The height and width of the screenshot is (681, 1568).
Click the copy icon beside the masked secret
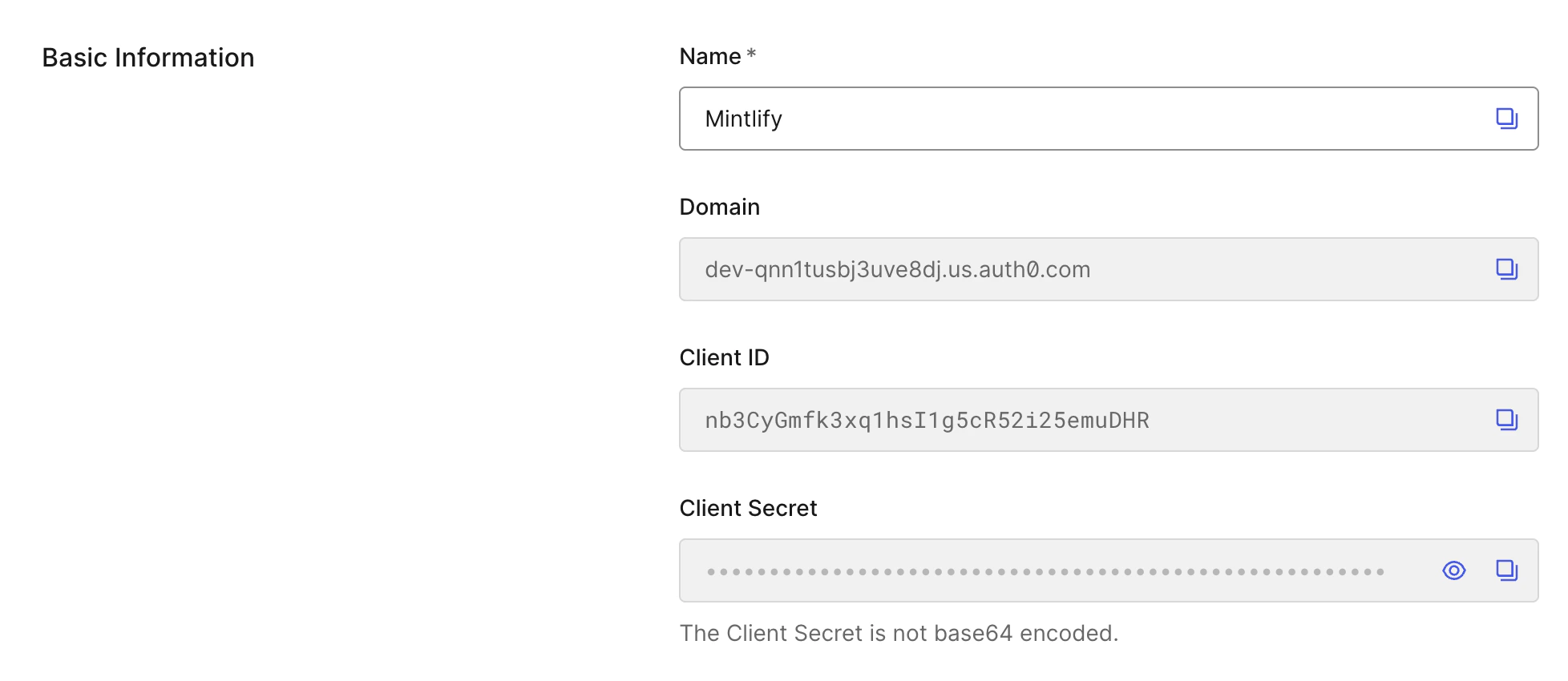[1506, 570]
